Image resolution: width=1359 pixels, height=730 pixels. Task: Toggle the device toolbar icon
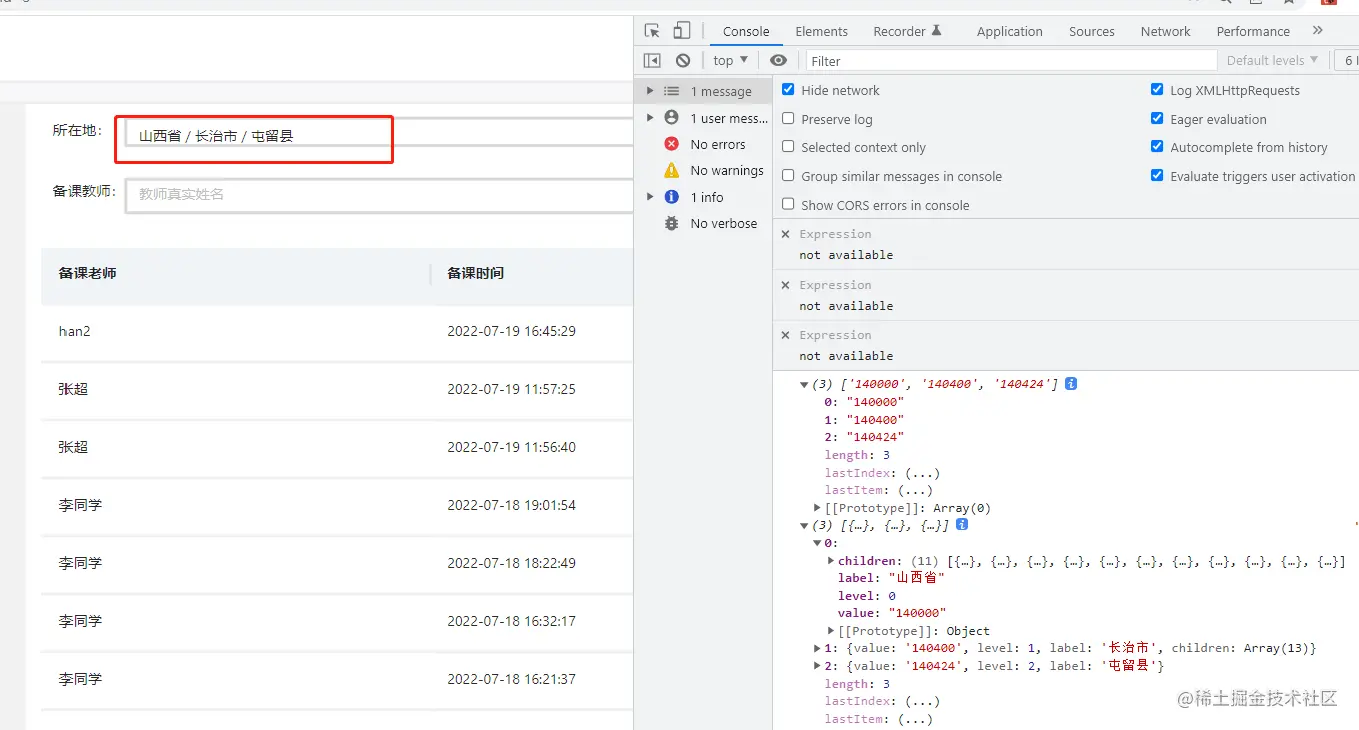tap(681, 31)
